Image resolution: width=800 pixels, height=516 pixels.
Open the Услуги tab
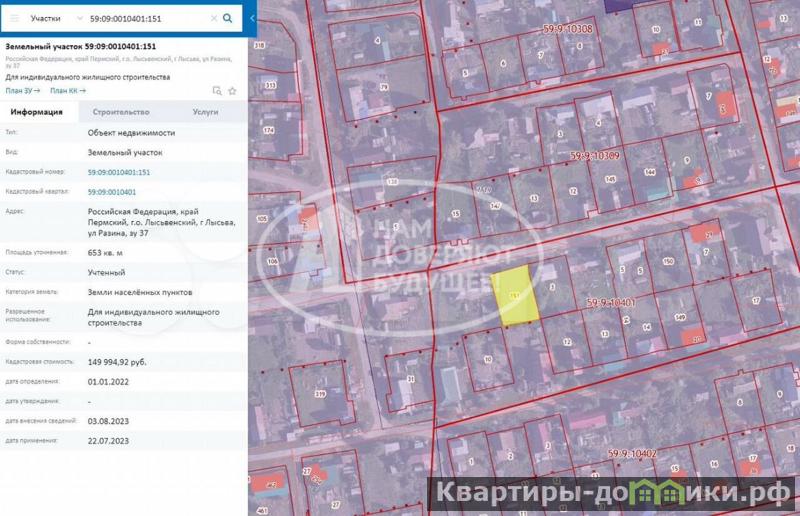(205, 112)
